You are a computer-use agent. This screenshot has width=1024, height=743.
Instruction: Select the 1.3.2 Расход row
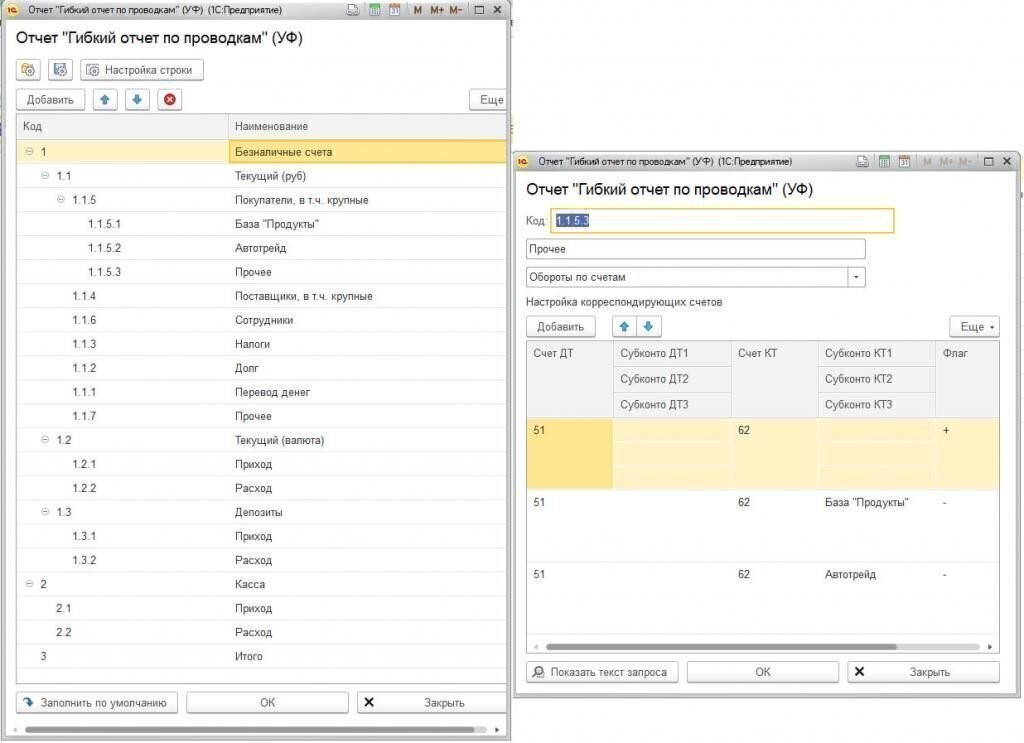261,560
